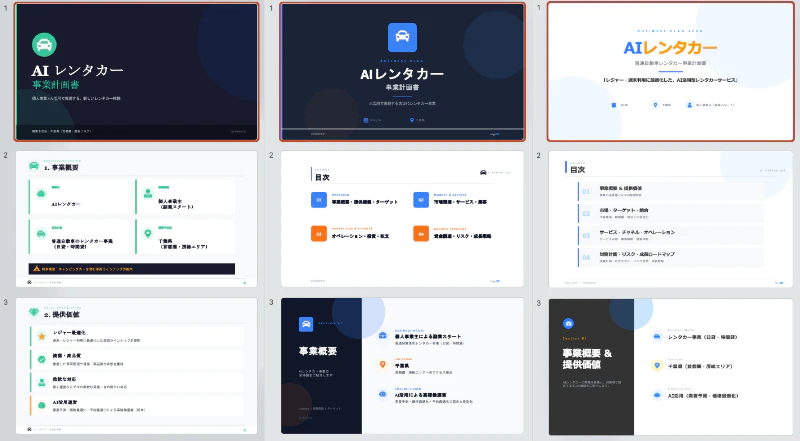Open the 目次 slide with stacked 01–04 rows
Viewport: 800px width, 441px height.
[670, 218]
